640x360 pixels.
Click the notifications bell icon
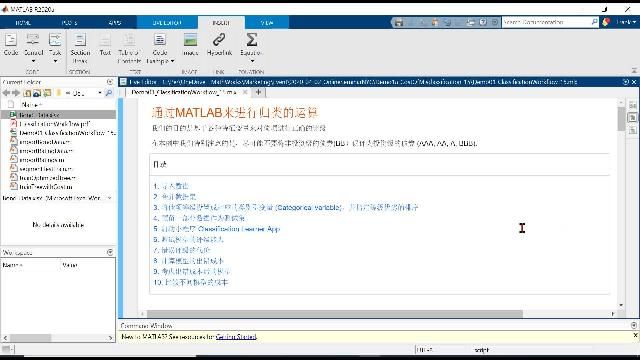(606, 22)
